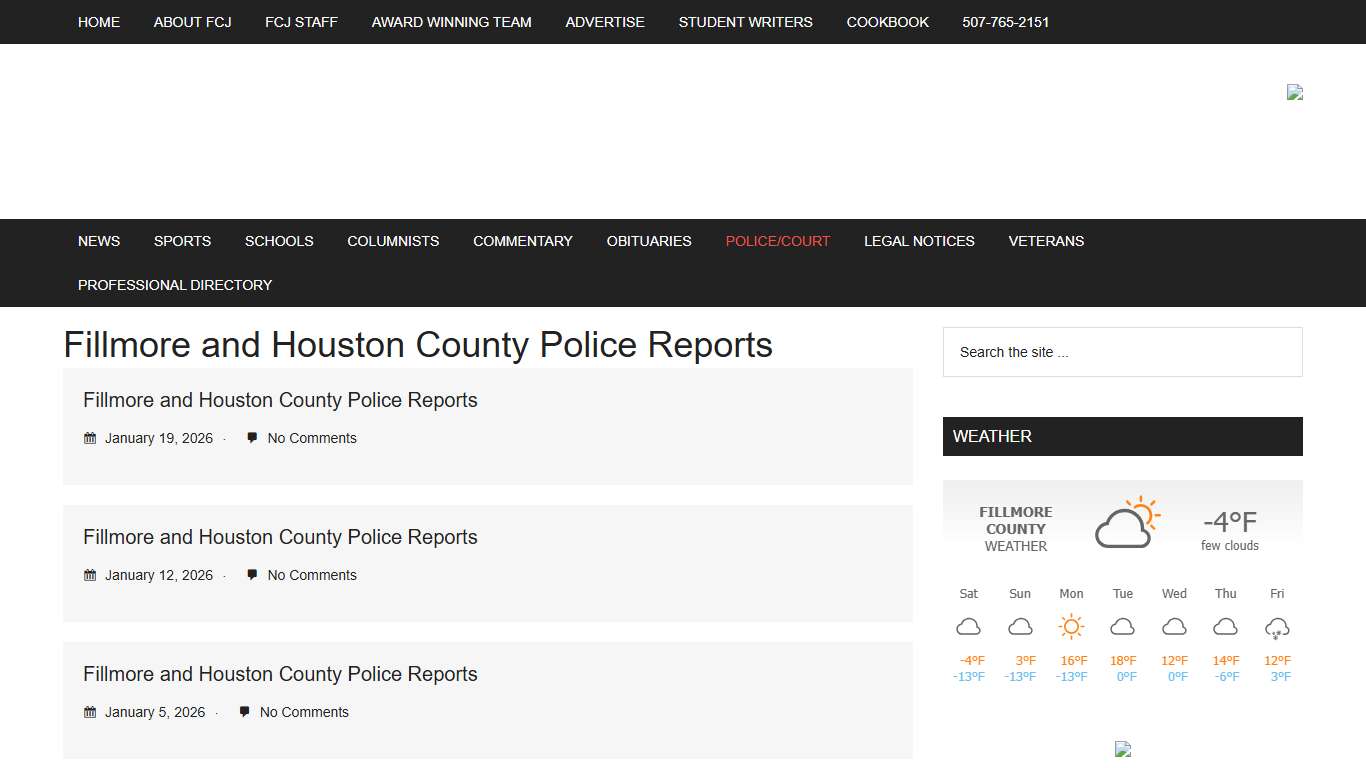Select the sunny icon under Monday's forecast
Viewport: 1366px width, 768px height.
pyautogui.click(x=1071, y=626)
